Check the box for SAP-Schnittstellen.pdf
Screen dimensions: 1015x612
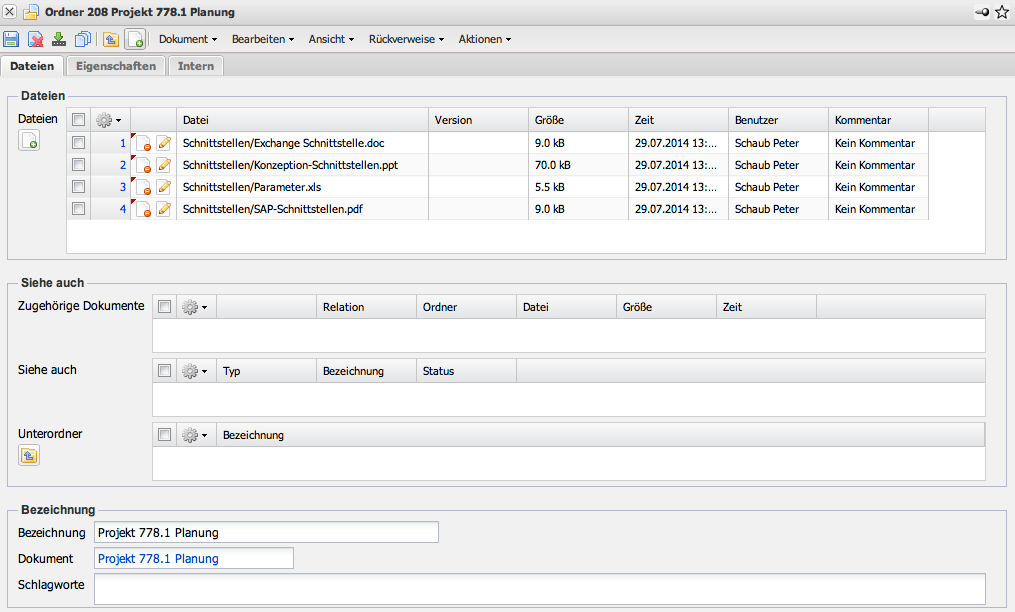pos(78,209)
